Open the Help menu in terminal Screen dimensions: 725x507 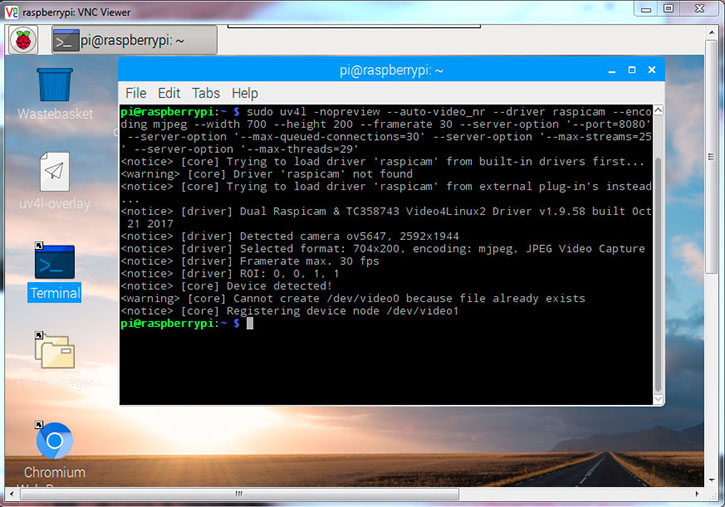point(245,93)
